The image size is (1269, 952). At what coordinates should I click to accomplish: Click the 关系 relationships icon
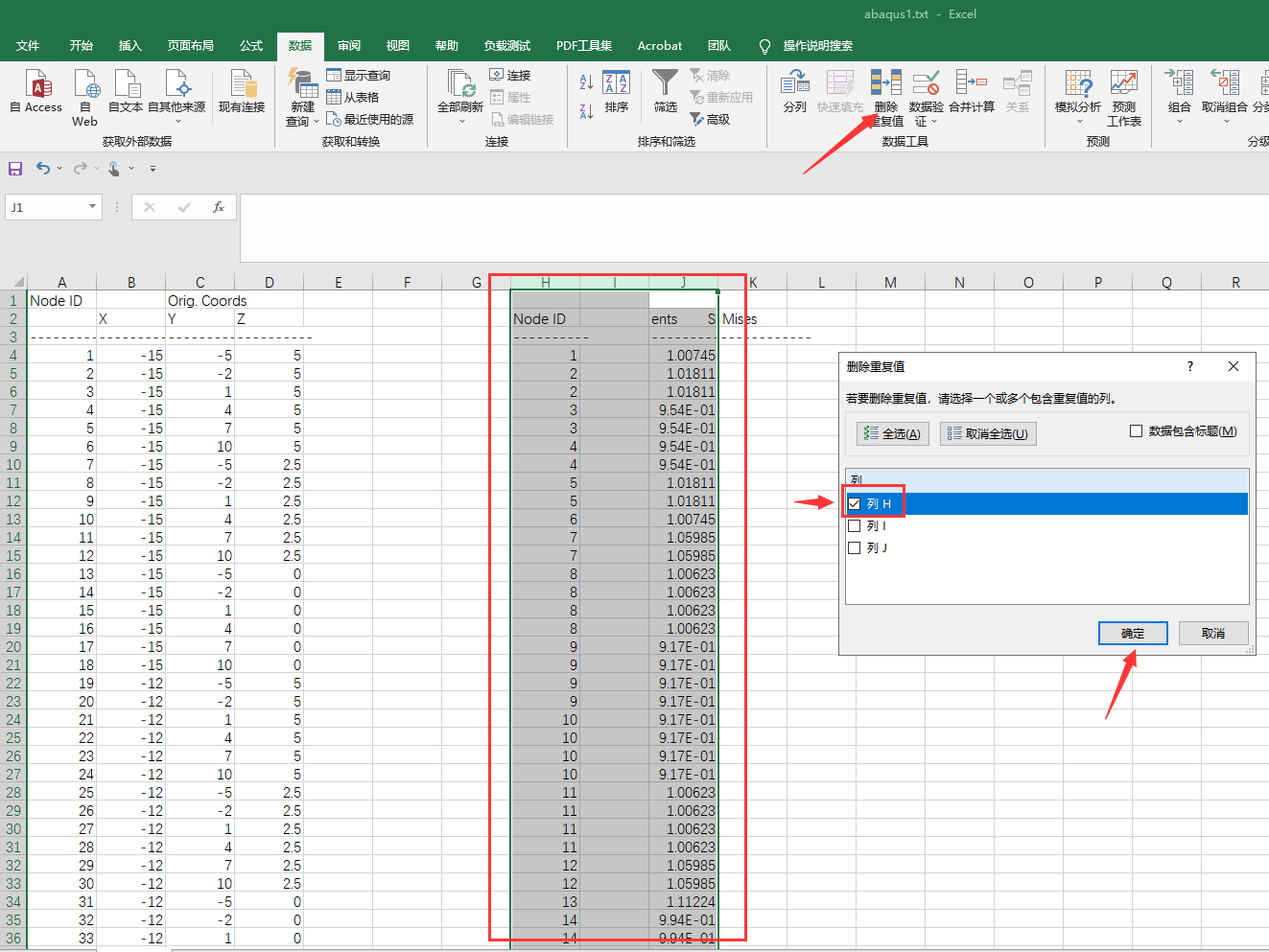click(1018, 92)
